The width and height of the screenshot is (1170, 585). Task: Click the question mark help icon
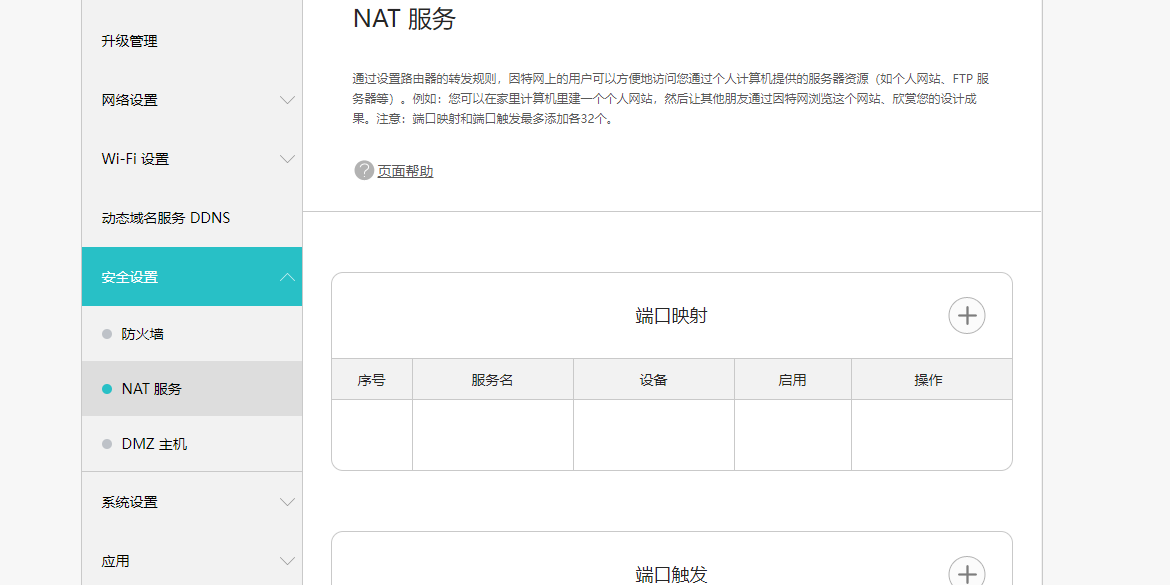click(x=364, y=171)
